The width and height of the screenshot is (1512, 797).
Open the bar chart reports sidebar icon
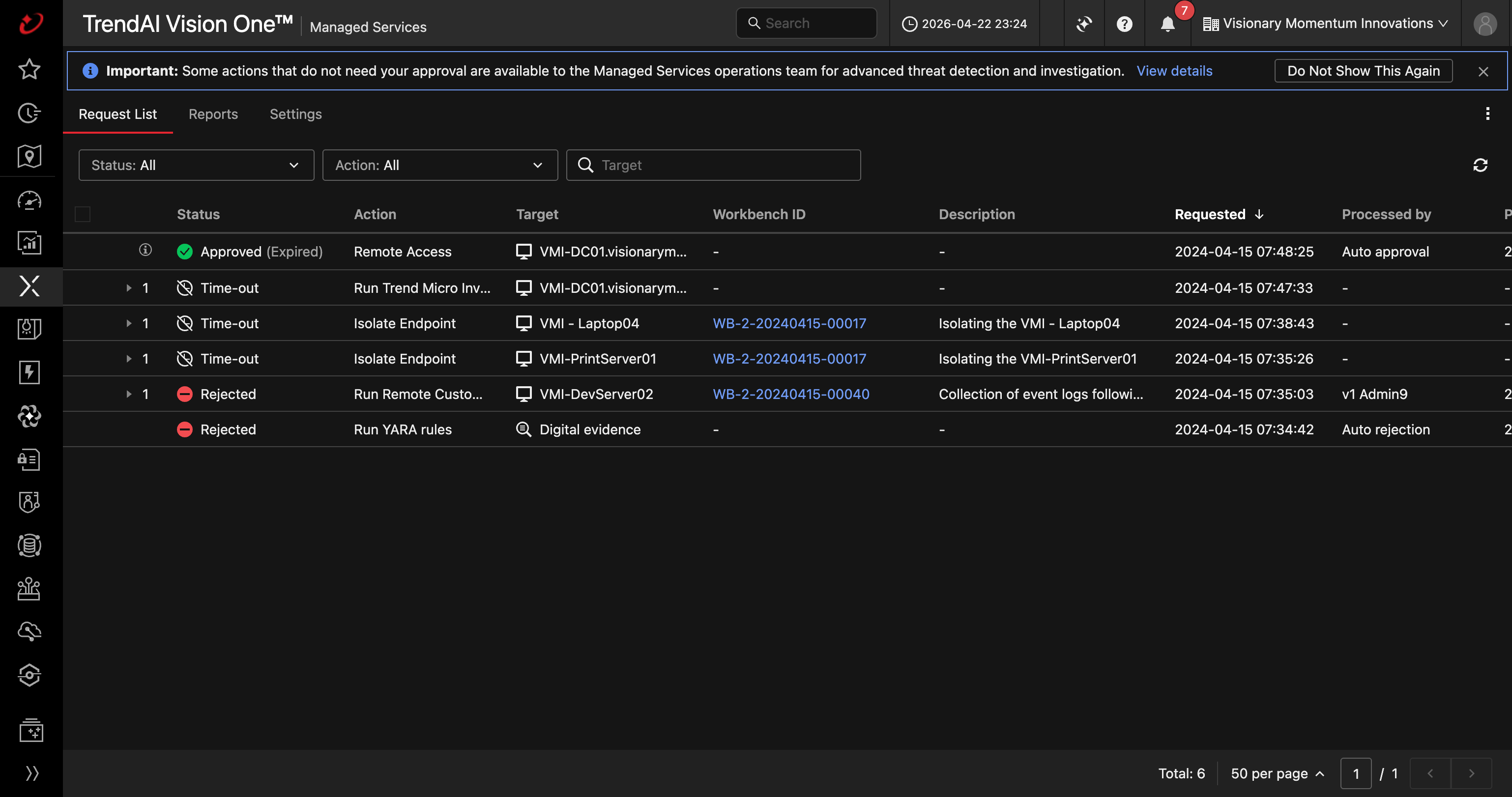click(x=29, y=242)
